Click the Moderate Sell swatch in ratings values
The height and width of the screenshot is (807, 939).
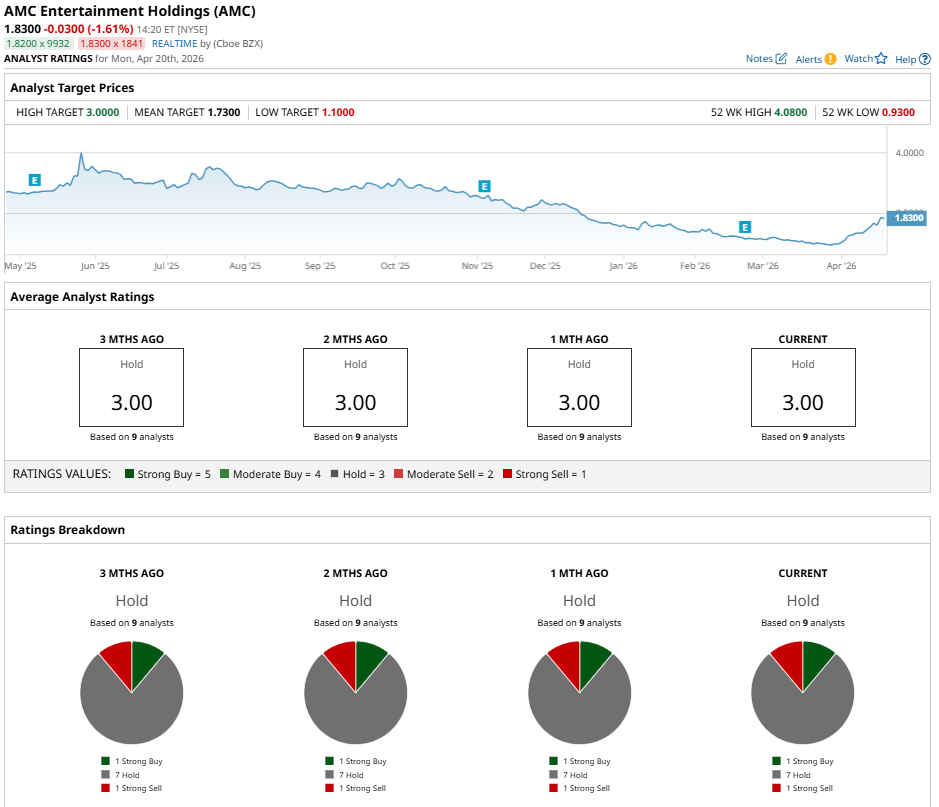(x=398, y=474)
